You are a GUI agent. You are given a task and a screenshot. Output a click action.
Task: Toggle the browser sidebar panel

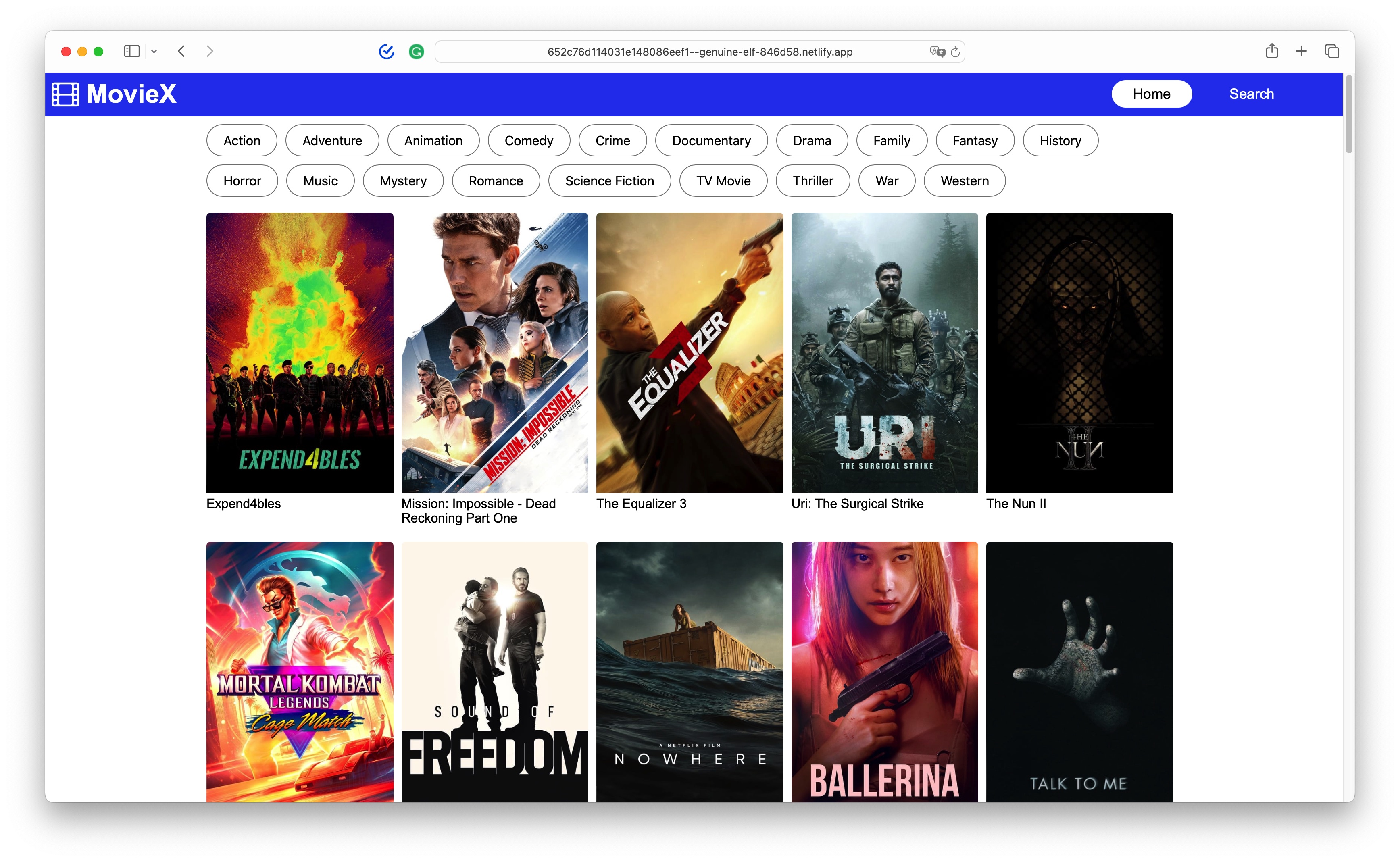click(132, 51)
